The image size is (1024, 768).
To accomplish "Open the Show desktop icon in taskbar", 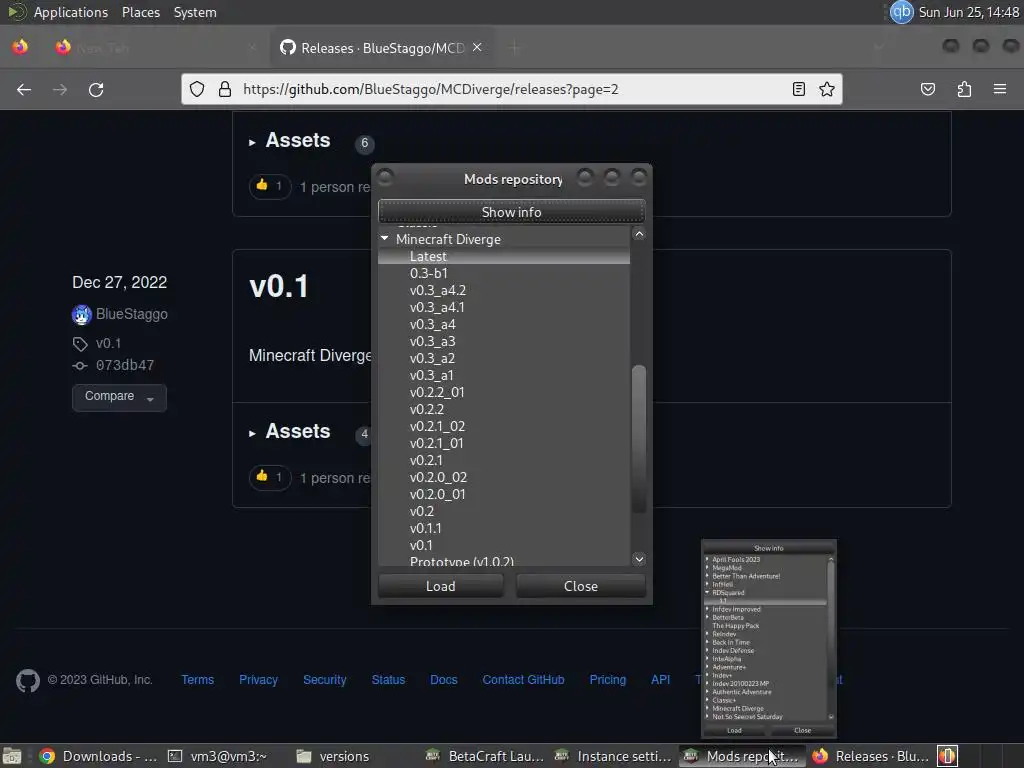I will 12,756.
